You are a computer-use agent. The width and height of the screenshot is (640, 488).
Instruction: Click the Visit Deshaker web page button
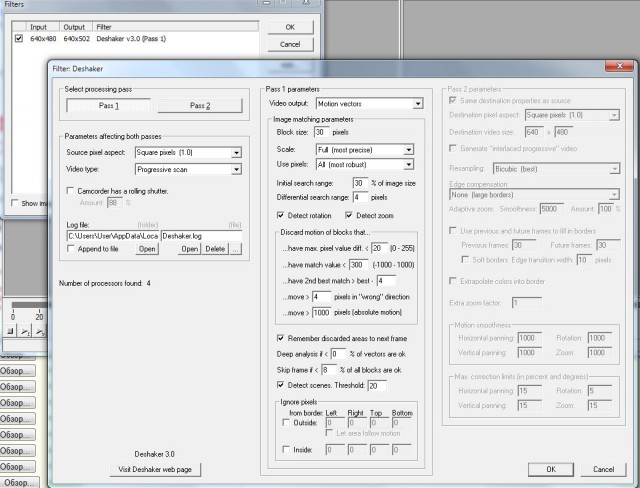tap(155, 469)
